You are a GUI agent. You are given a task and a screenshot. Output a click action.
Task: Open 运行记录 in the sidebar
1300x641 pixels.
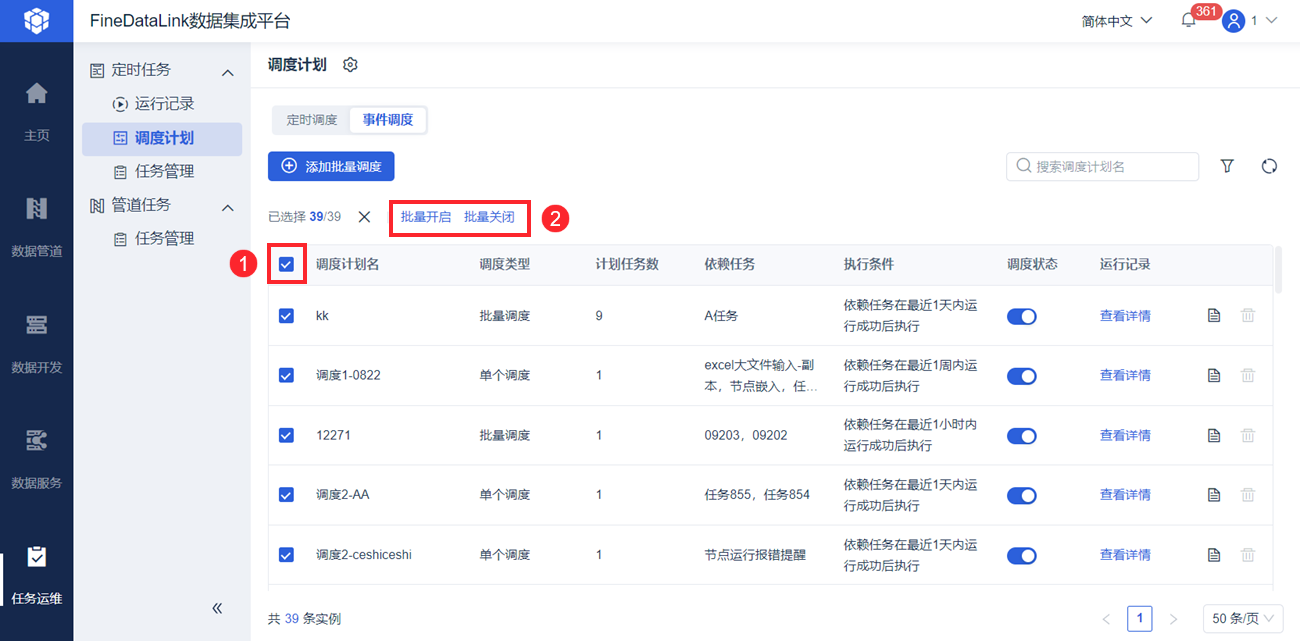point(162,104)
